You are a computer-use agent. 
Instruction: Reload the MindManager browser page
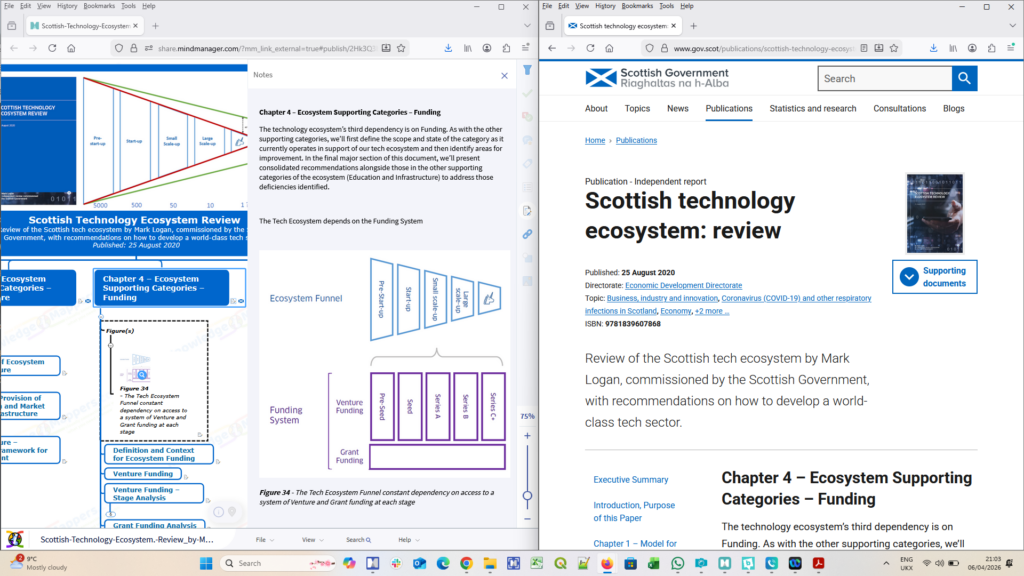(52, 48)
